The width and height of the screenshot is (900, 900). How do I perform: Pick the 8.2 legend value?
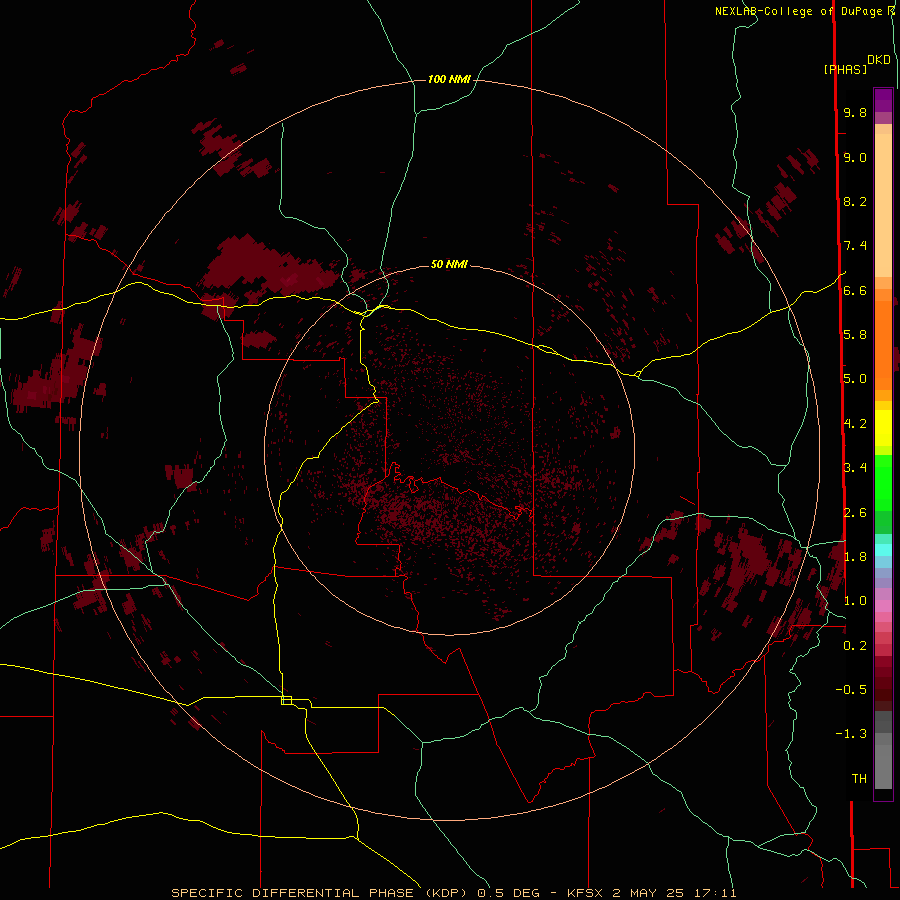[x=855, y=201]
